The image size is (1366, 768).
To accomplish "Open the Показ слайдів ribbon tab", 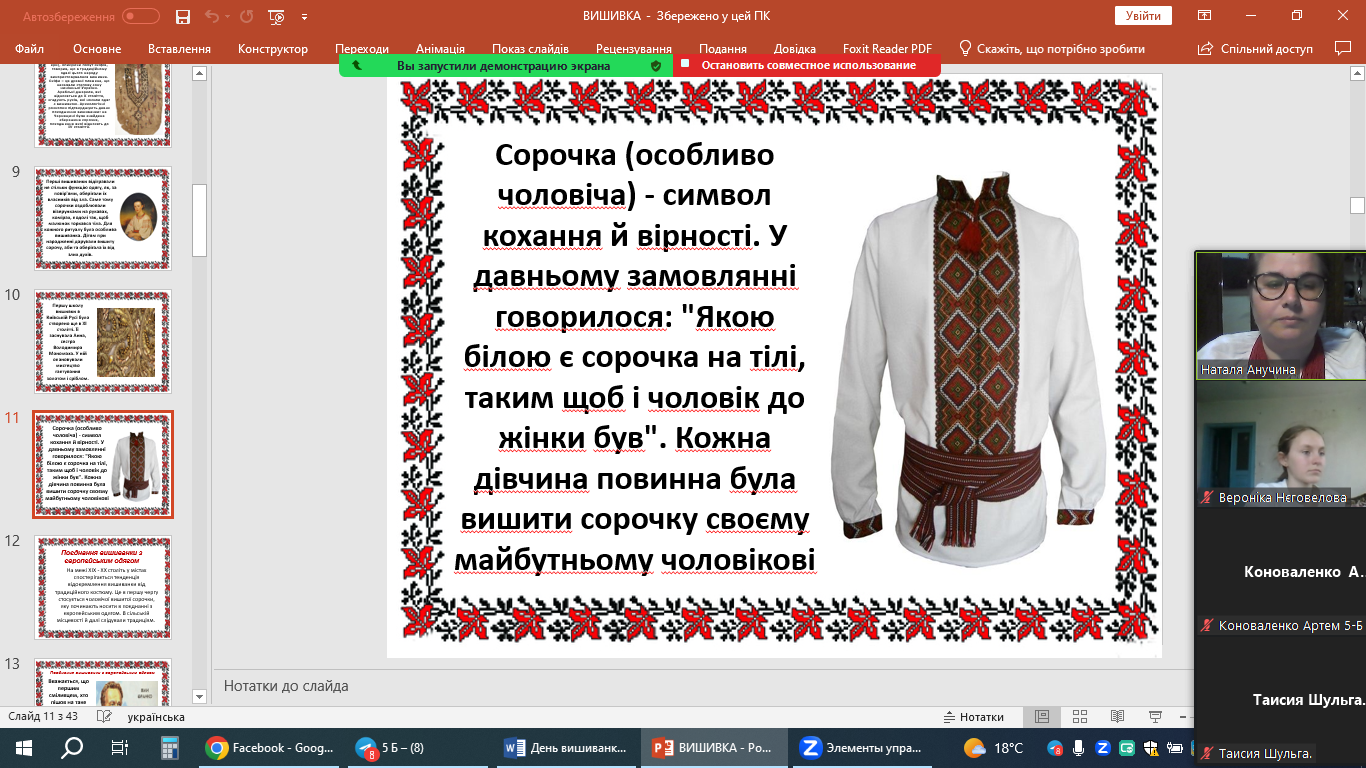I will click(x=530, y=49).
